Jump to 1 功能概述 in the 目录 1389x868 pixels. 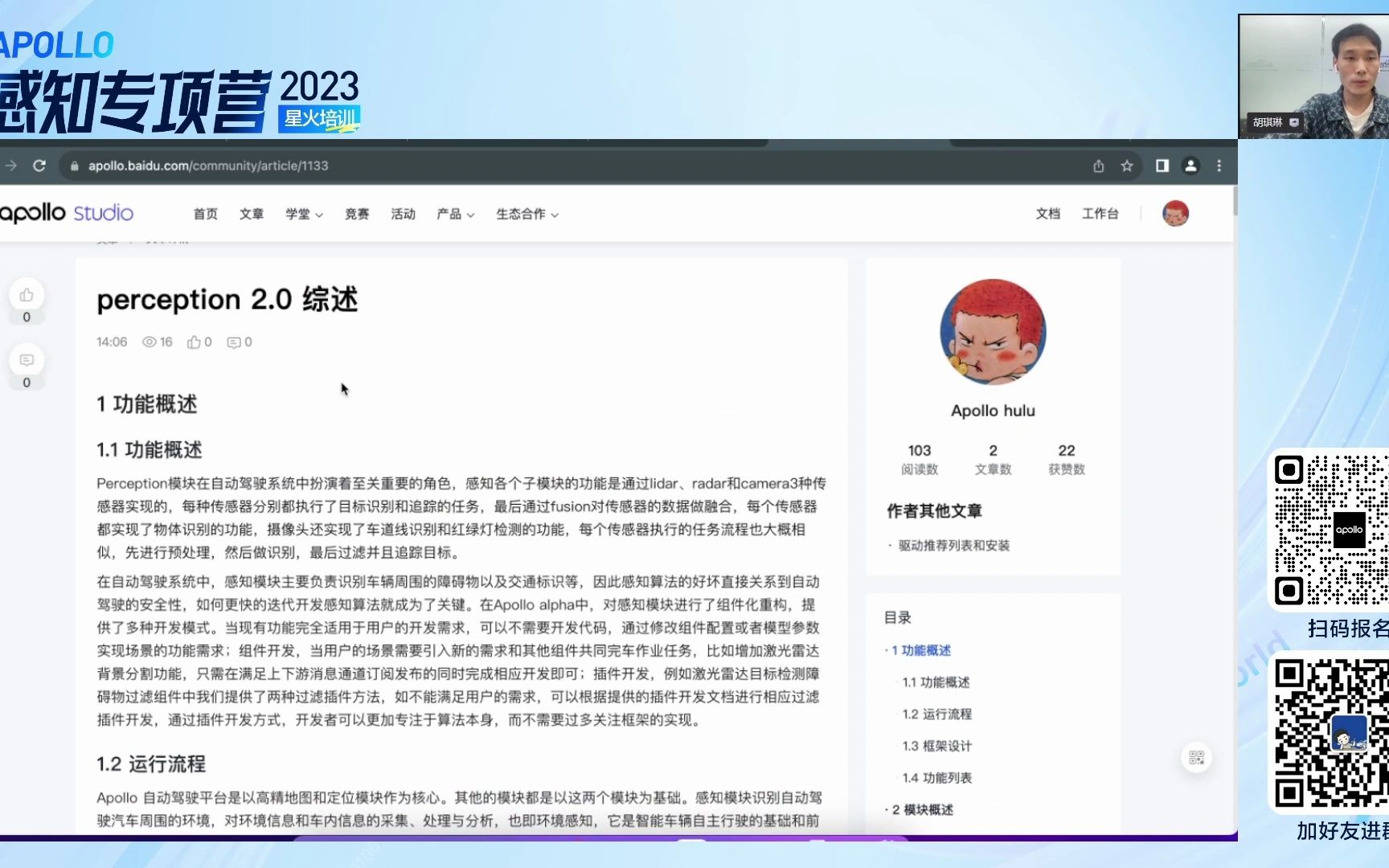pos(921,650)
